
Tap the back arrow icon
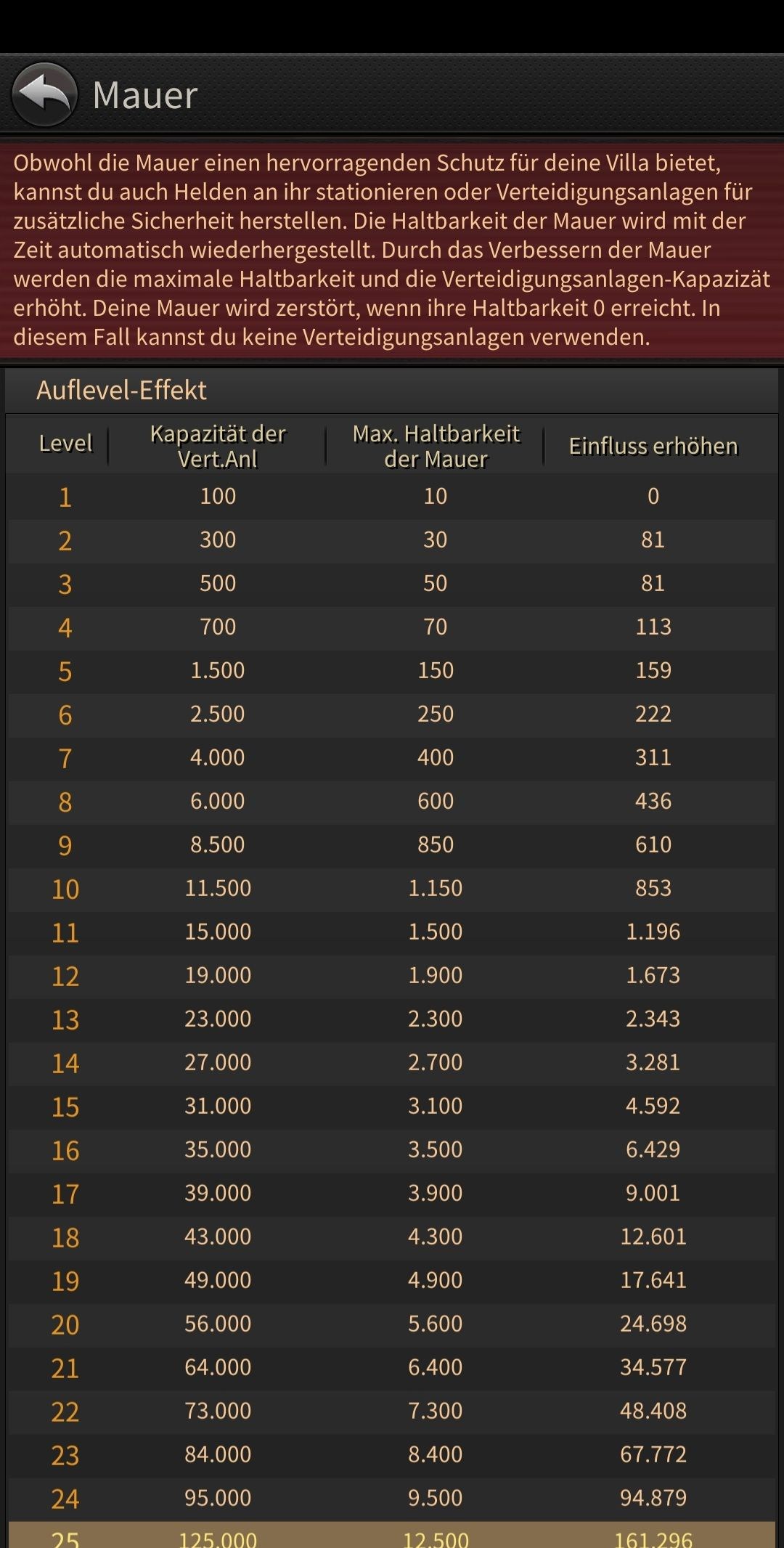[44, 94]
